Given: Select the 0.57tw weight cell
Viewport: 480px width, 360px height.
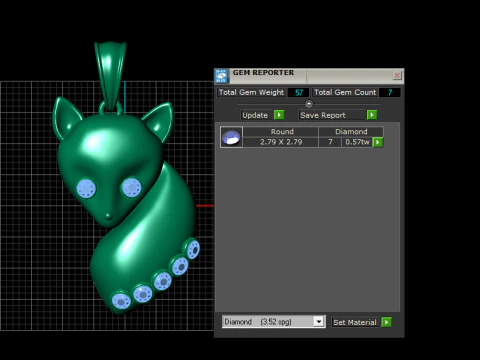Looking at the screenshot, I should click(x=357, y=142).
